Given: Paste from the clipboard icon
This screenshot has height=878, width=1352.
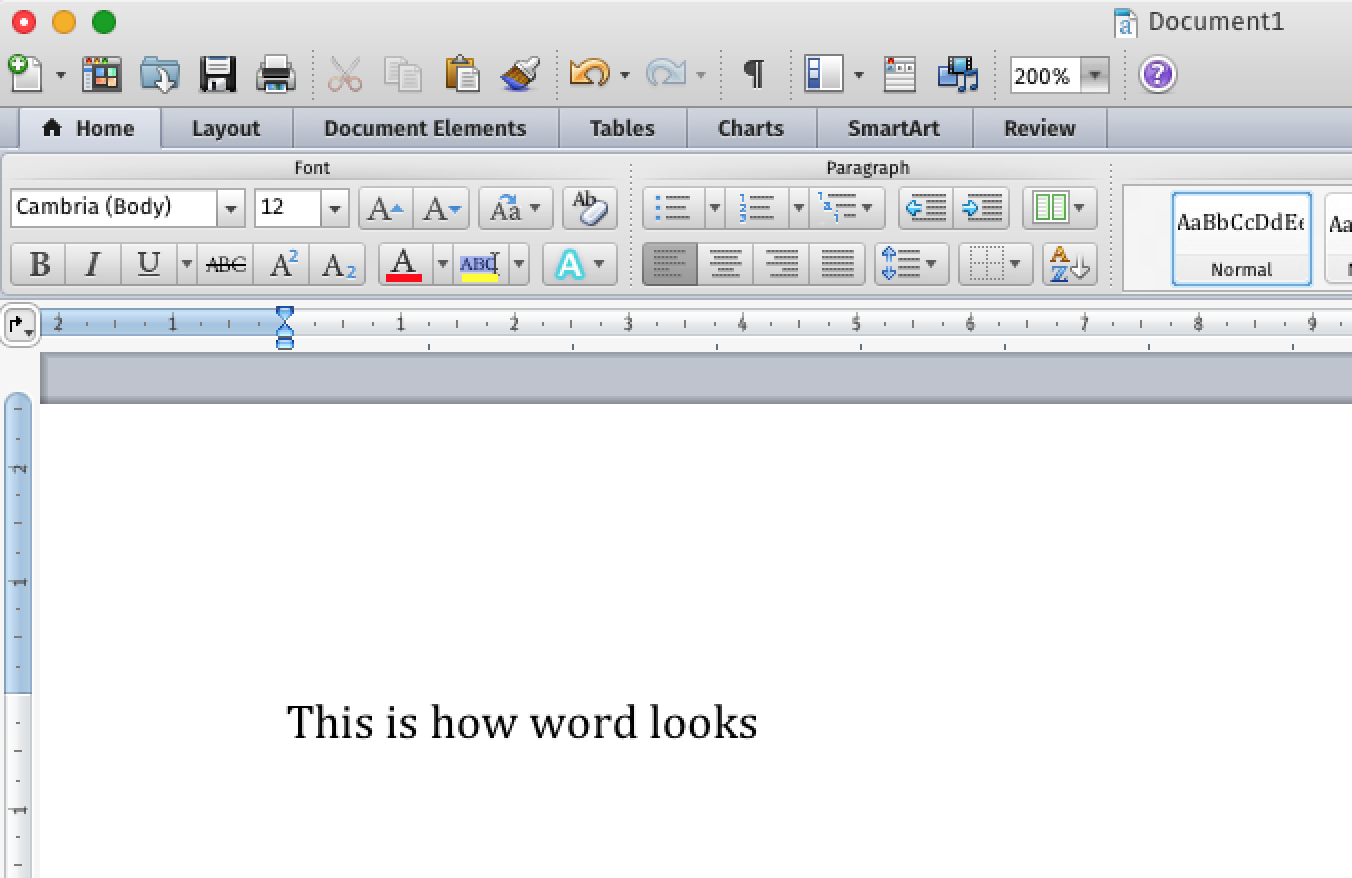Looking at the screenshot, I should click(x=462, y=74).
